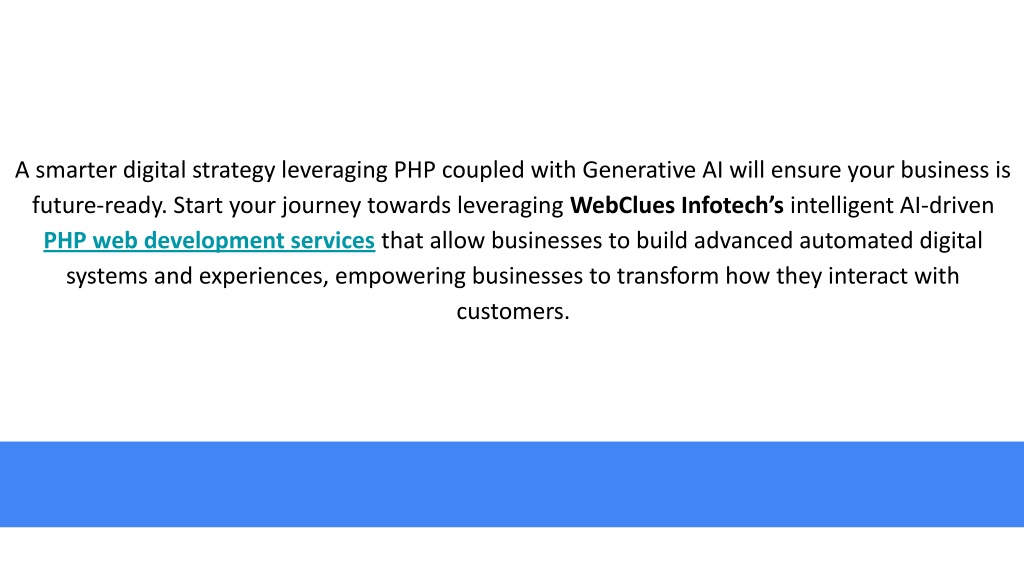Click the word "coupled" in the first line
Viewport: 1024px width, 576px height.
coord(483,171)
